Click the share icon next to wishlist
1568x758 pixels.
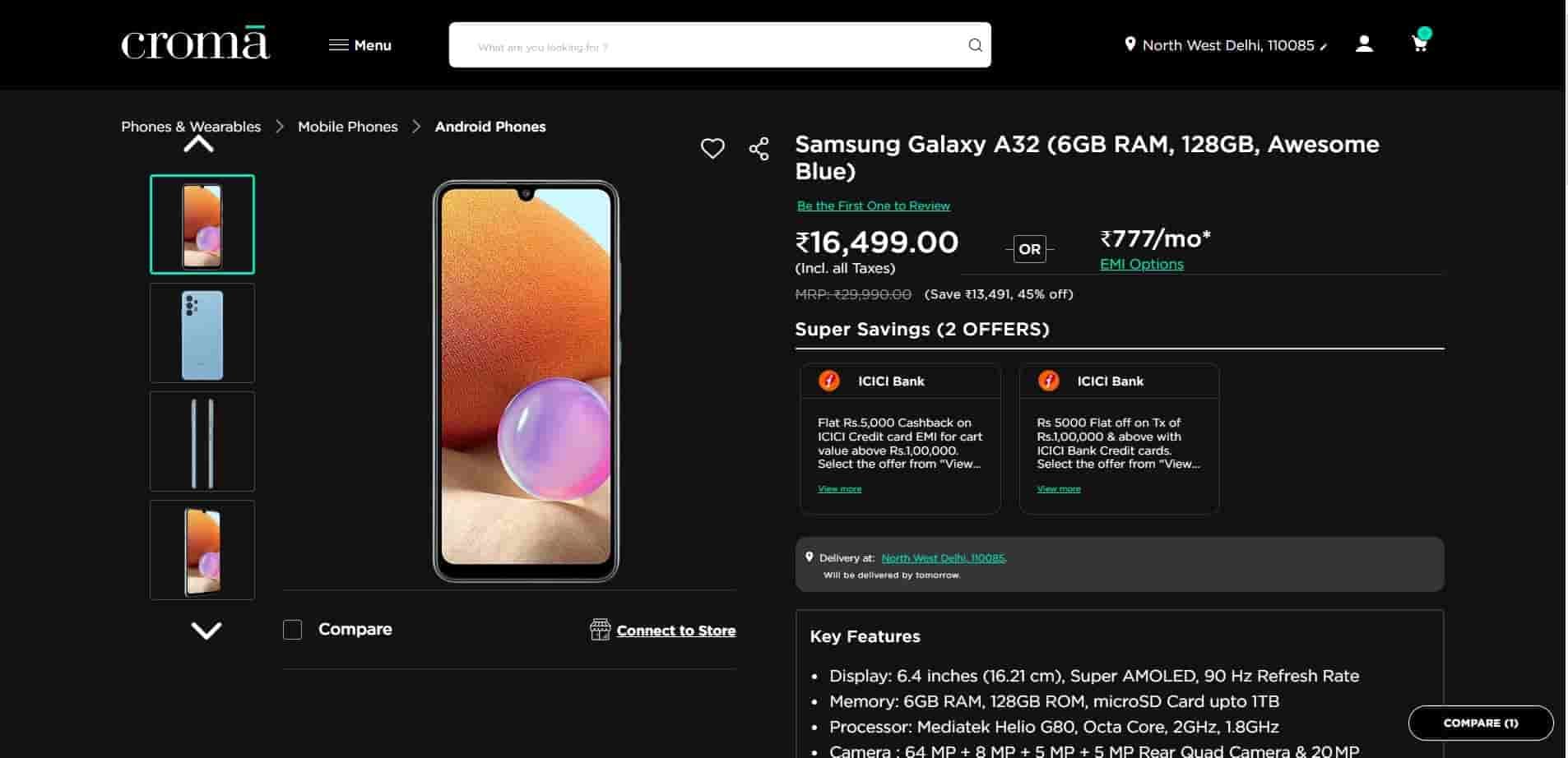[x=758, y=149]
